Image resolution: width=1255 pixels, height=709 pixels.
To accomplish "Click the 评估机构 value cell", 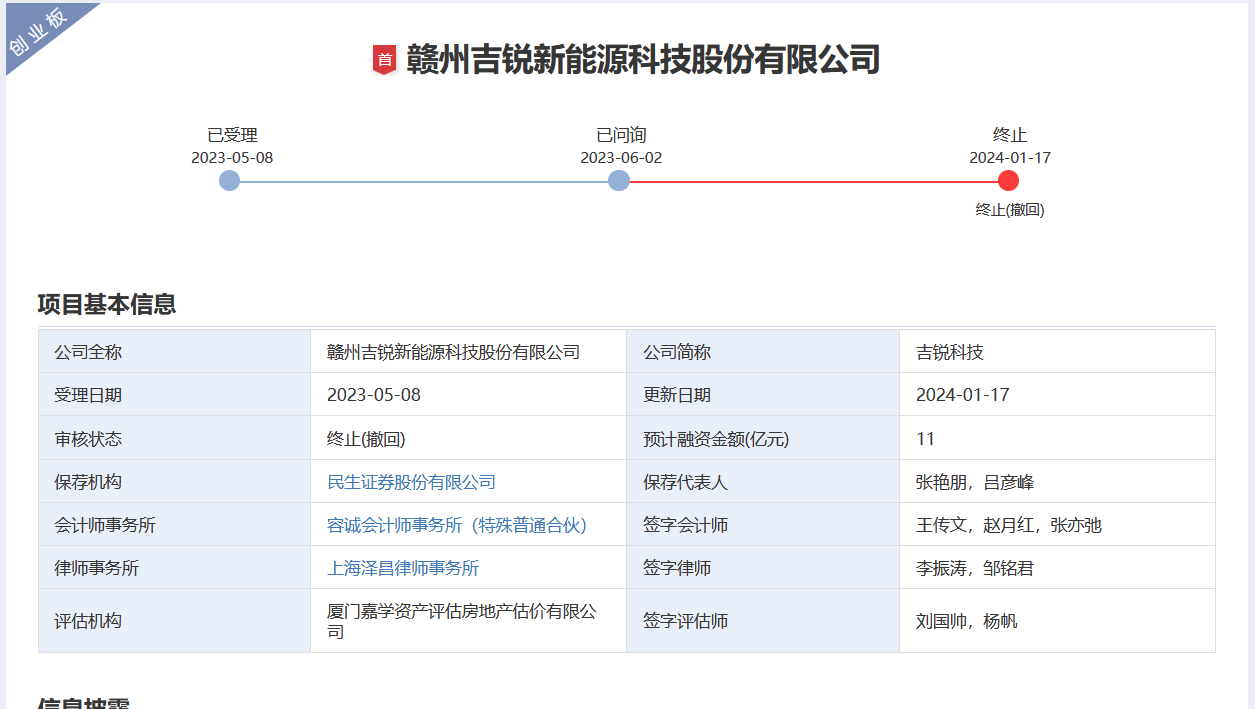I will pyautogui.click(x=461, y=621).
